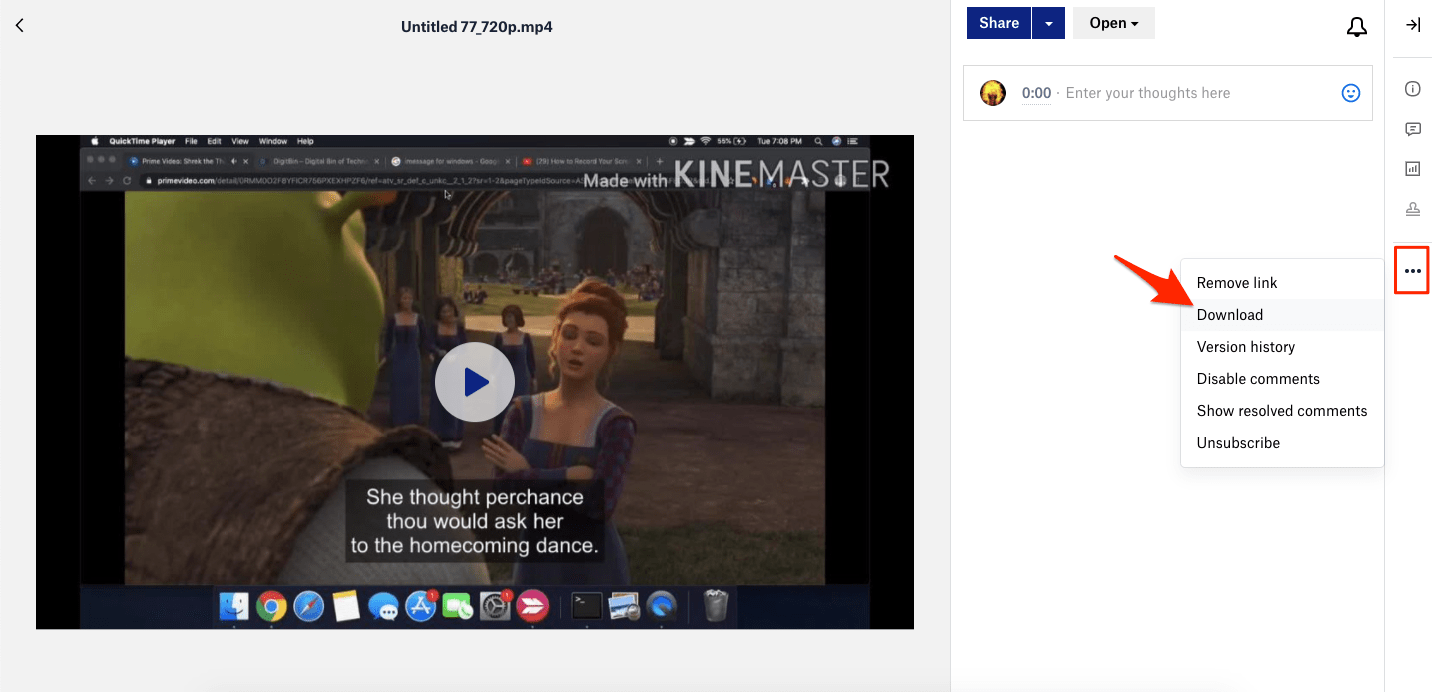Click the 0:00 timestamp in comment box
Screen dimensions: 1437x692
click(1036, 93)
